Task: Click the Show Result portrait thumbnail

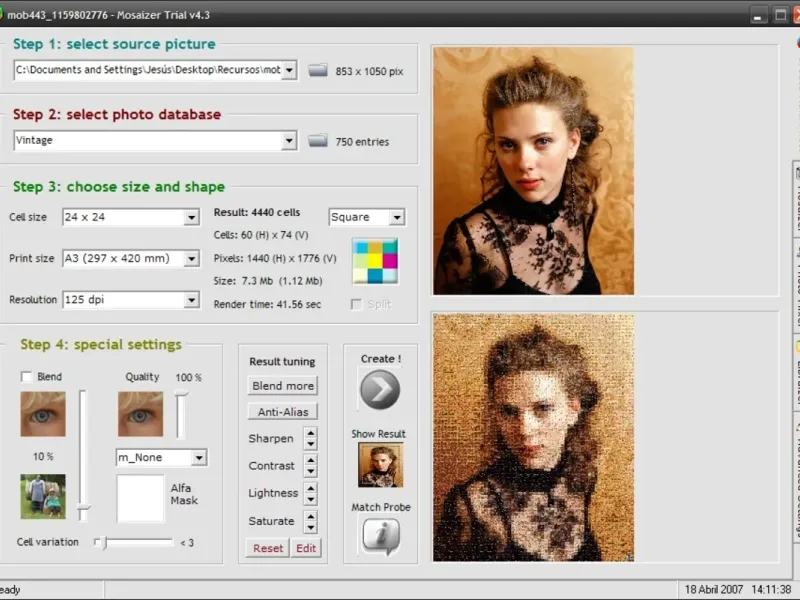Action: (380, 465)
